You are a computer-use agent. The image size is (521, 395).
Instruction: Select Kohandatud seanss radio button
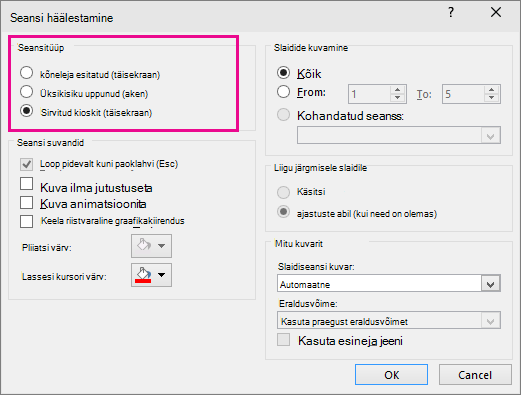point(283,115)
